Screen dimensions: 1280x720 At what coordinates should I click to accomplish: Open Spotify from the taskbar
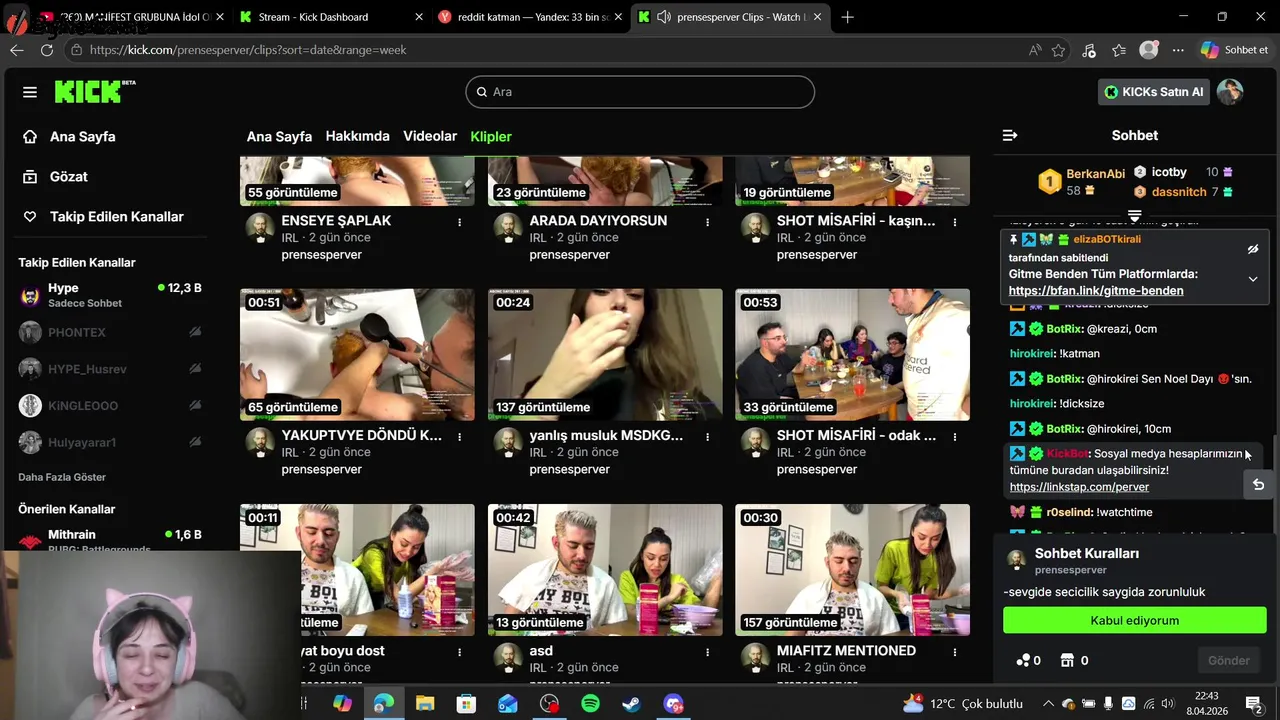pyautogui.click(x=590, y=704)
